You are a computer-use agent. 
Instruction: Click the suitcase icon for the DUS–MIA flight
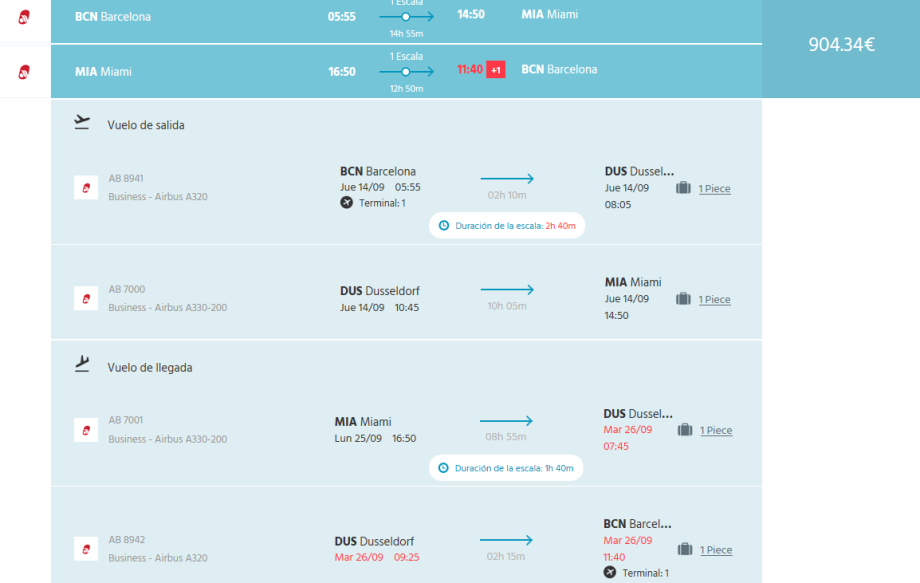pyautogui.click(x=684, y=299)
